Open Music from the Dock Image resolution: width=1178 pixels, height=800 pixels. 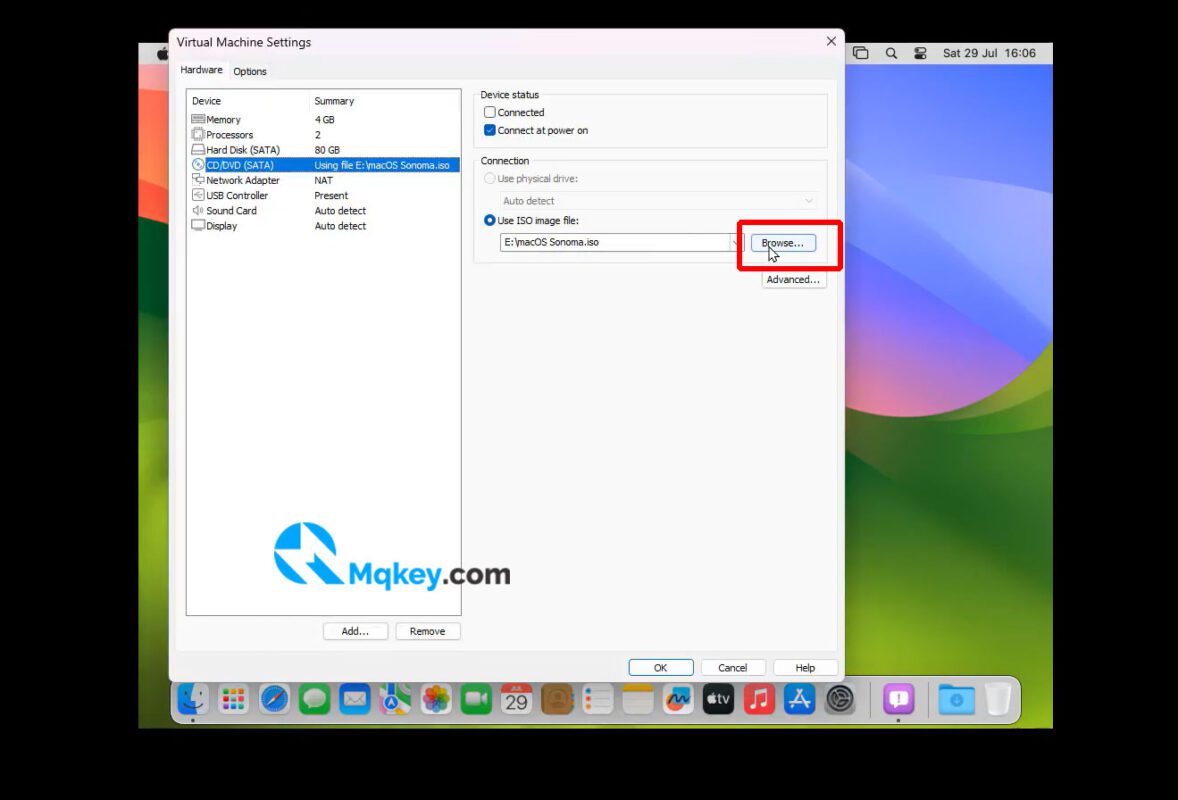pos(759,699)
